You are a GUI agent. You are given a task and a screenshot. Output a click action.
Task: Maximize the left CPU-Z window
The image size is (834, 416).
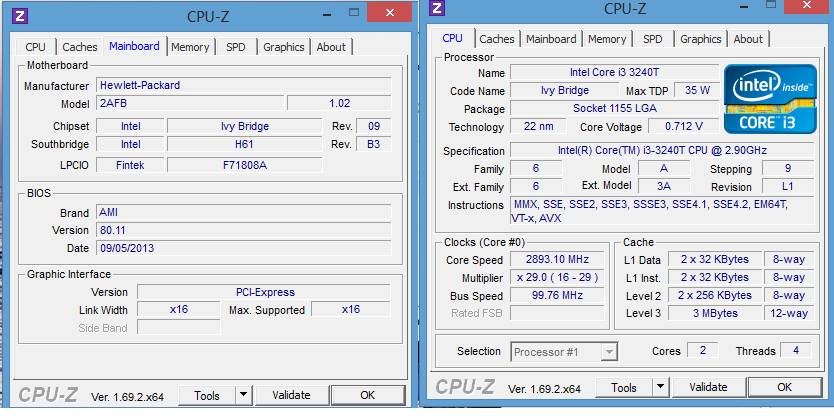tap(354, 12)
